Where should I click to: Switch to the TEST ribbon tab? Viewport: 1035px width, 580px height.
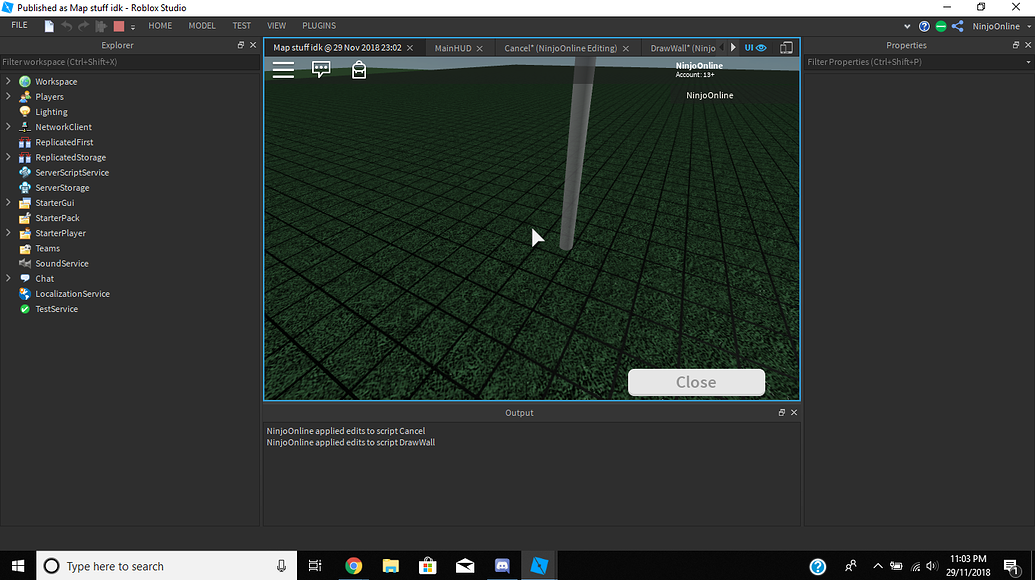point(242,26)
